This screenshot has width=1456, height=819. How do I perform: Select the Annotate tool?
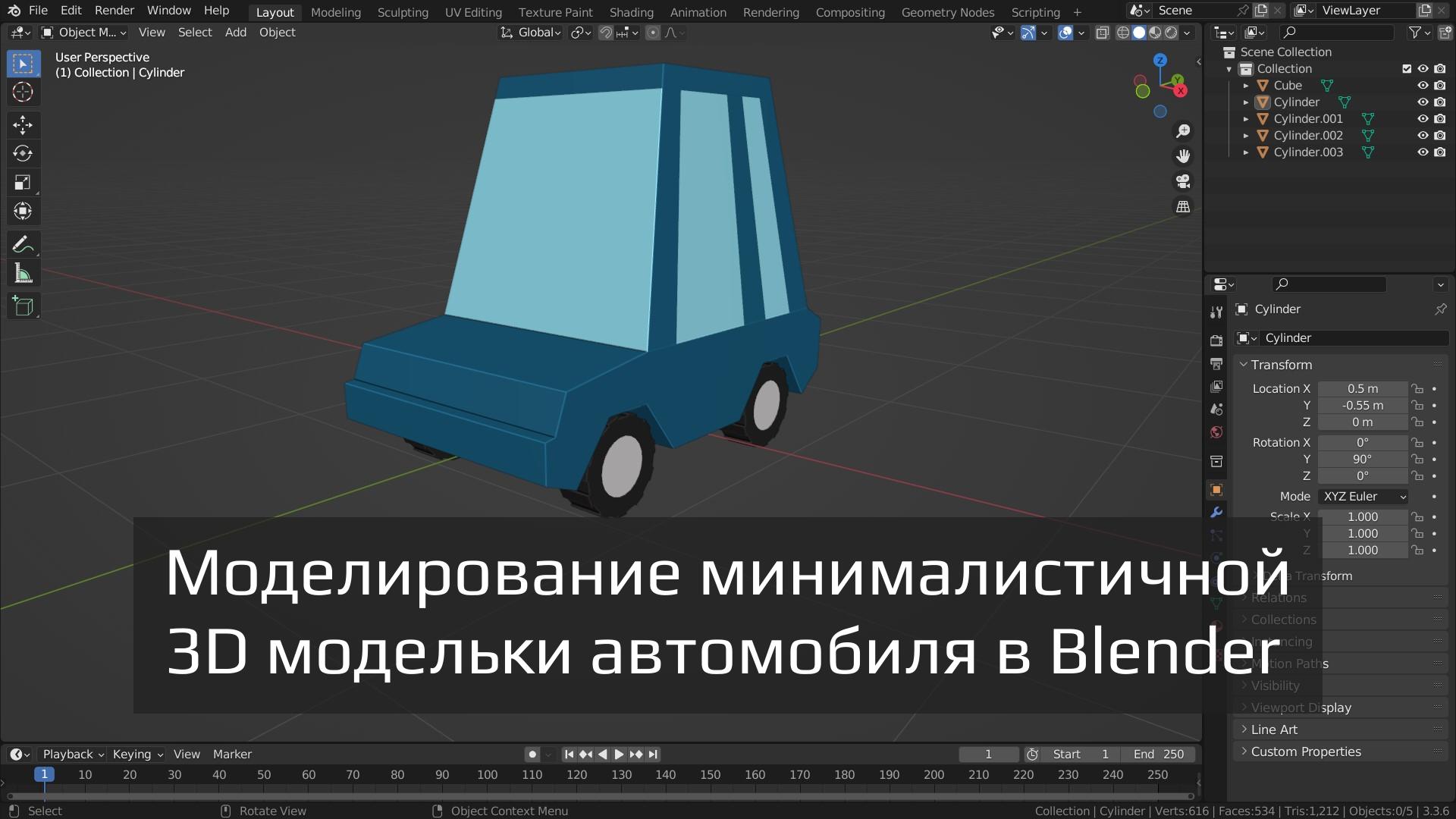(x=24, y=243)
